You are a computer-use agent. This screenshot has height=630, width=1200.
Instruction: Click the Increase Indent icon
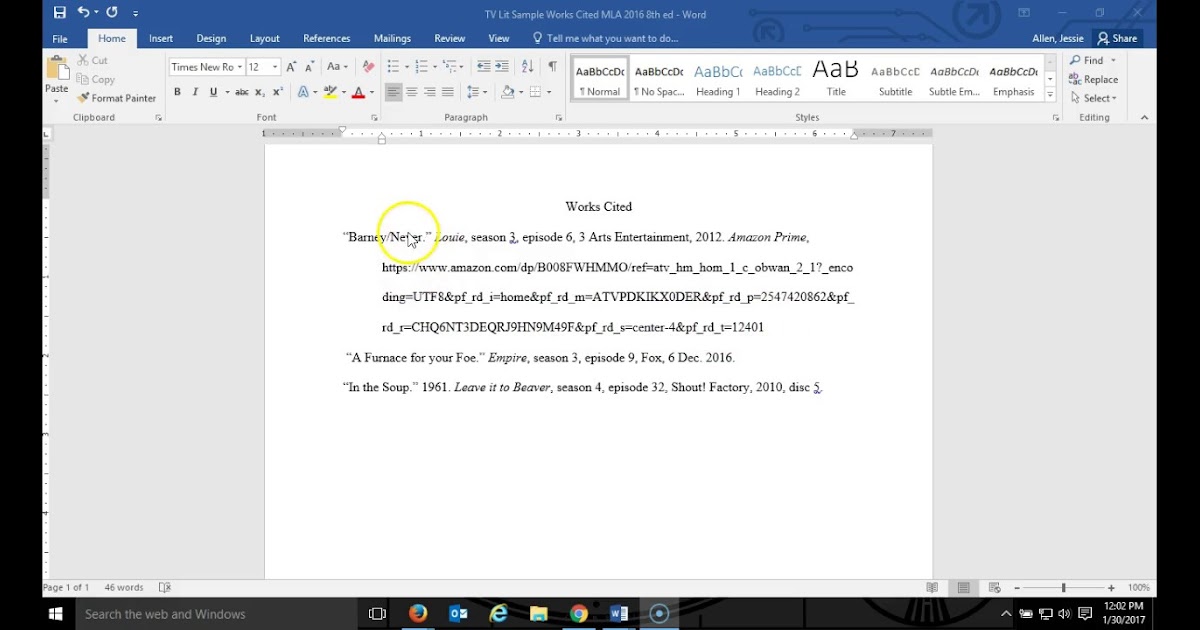click(503, 67)
